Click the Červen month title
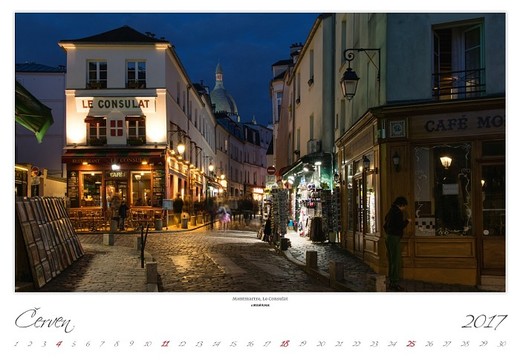Image resolution: width=520 pixels, height=360 pixels. [x=44, y=321]
